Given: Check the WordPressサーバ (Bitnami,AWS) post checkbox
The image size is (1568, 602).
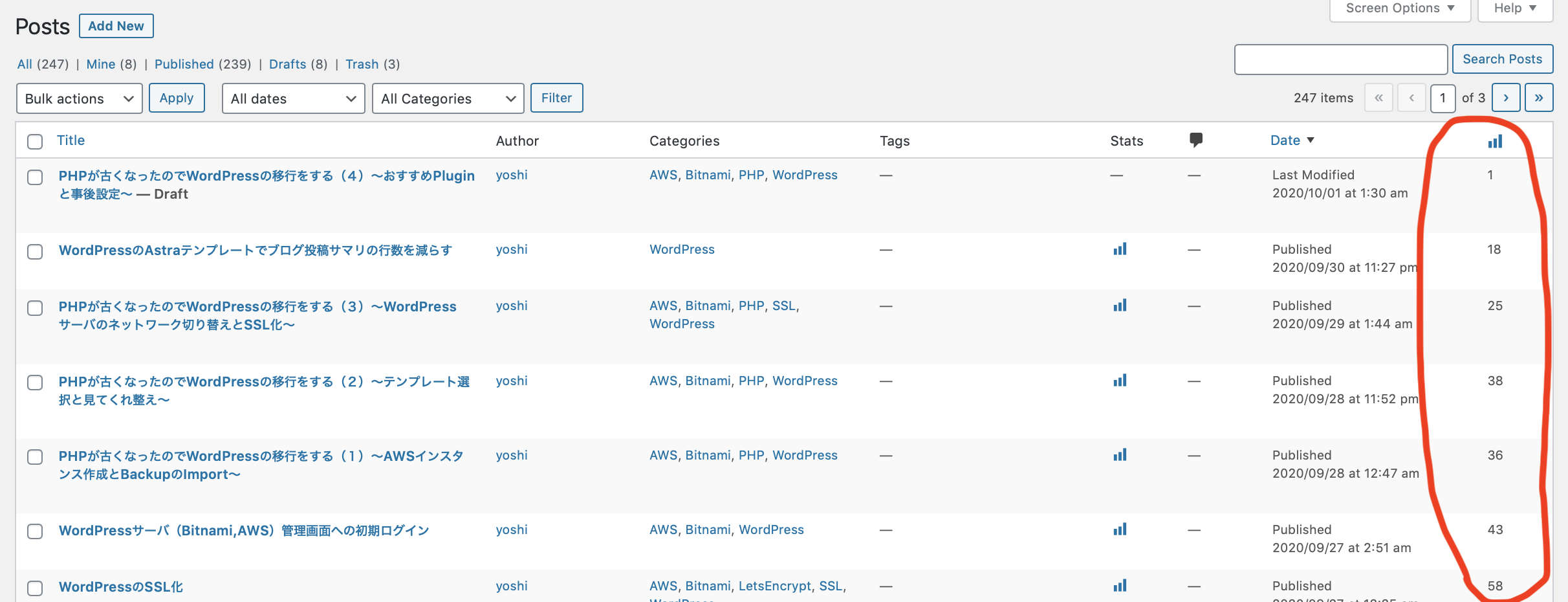Looking at the screenshot, I should tap(35, 531).
